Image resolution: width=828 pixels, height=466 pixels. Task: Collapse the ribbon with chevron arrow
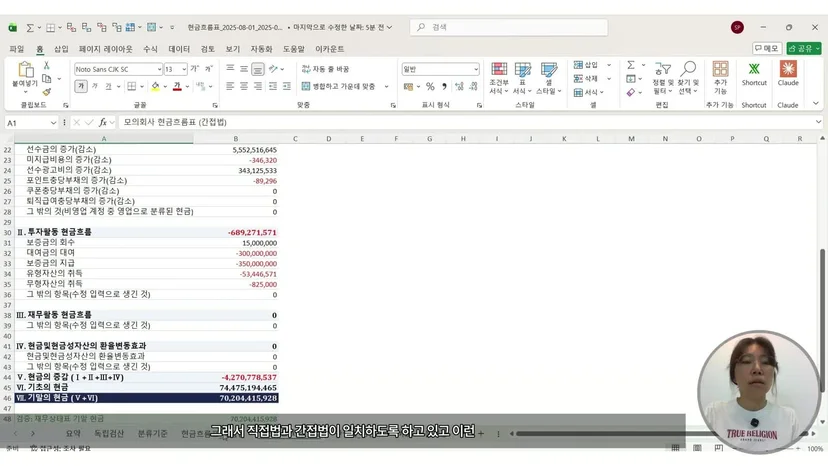point(816,104)
